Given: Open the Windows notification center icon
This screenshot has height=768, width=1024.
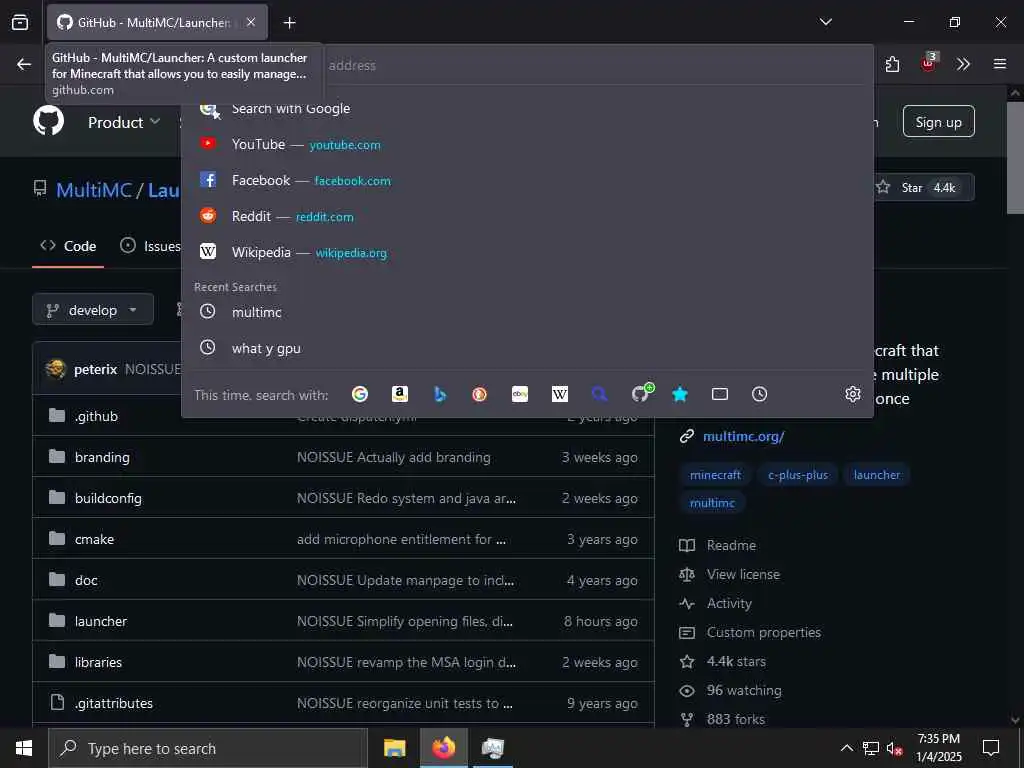Looking at the screenshot, I should click(x=991, y=748).
